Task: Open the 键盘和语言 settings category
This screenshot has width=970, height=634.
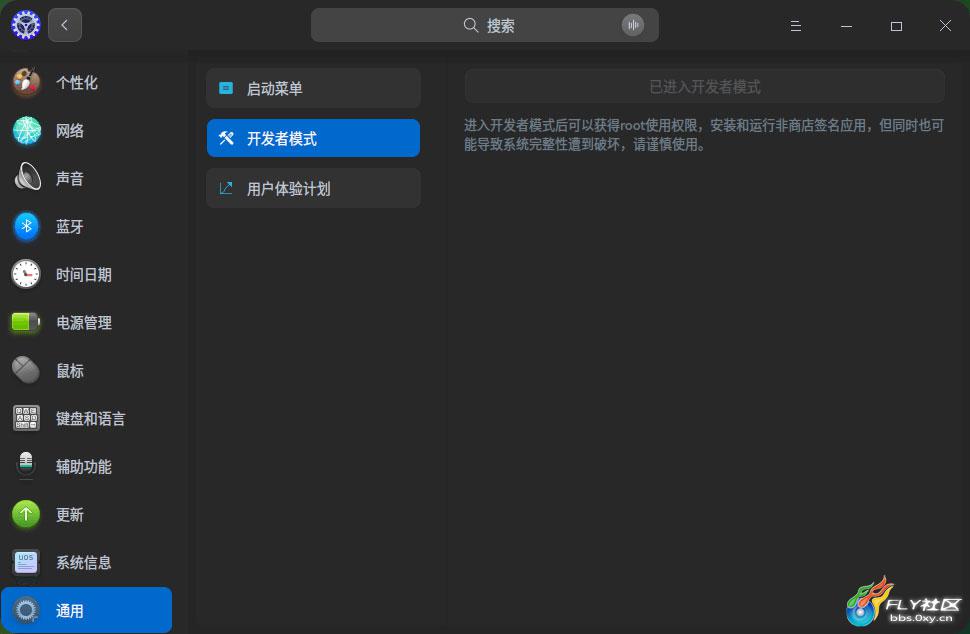Action: click(x=87, y=418)
